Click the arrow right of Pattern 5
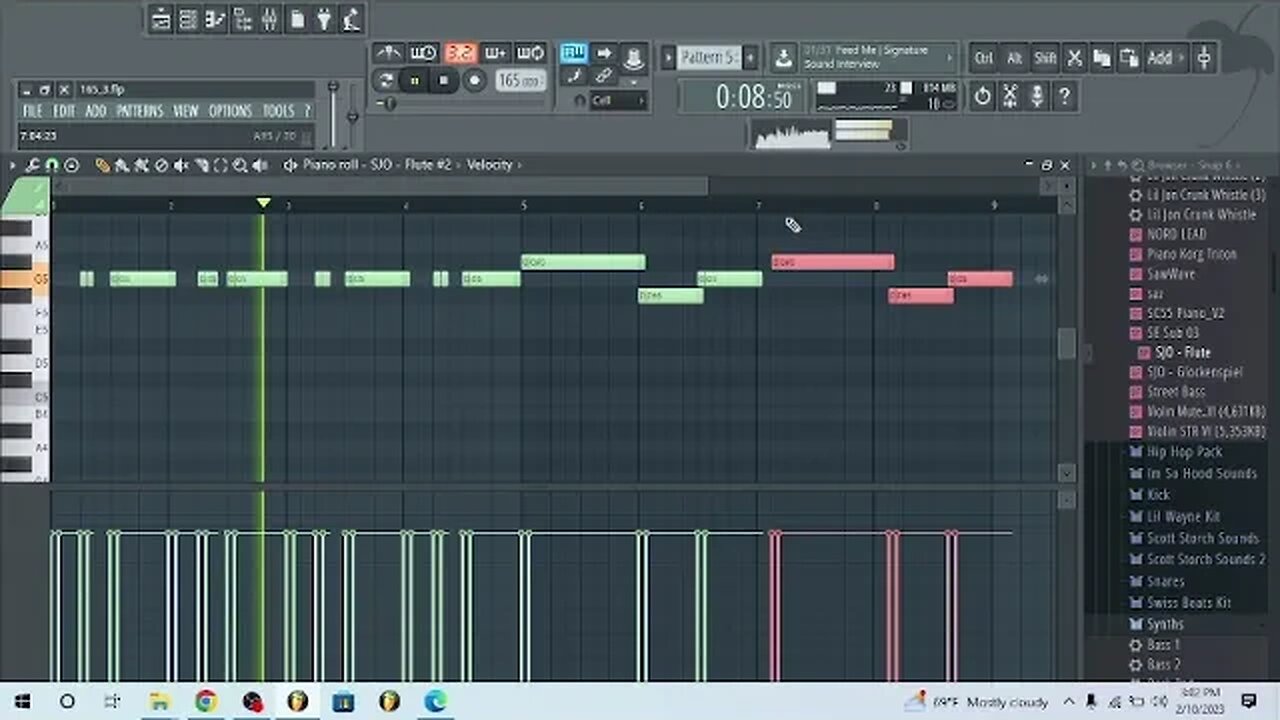The width and height of the screenshot is (1280, 720). (750, 57)
